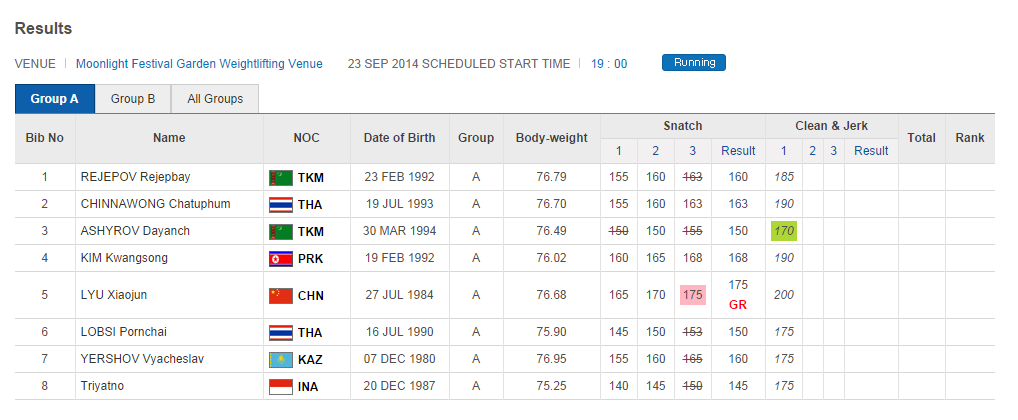The width and height of the screenshot is (1018, 420).
Task: Click the green highlighted 170 clean & jerk cell
Action: point(784,231)
